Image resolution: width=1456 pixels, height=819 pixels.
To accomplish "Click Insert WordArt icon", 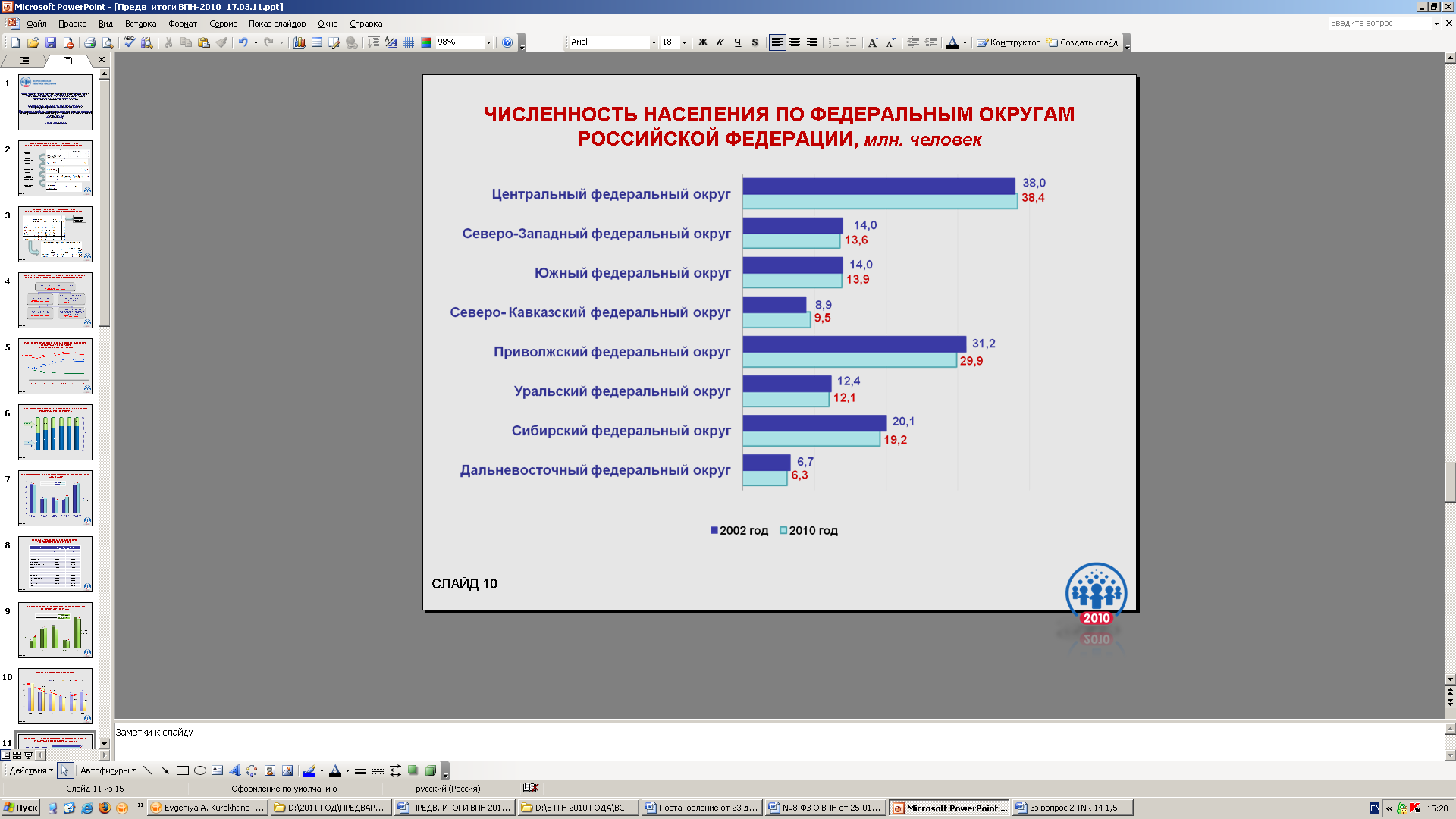I will [234, 770].
